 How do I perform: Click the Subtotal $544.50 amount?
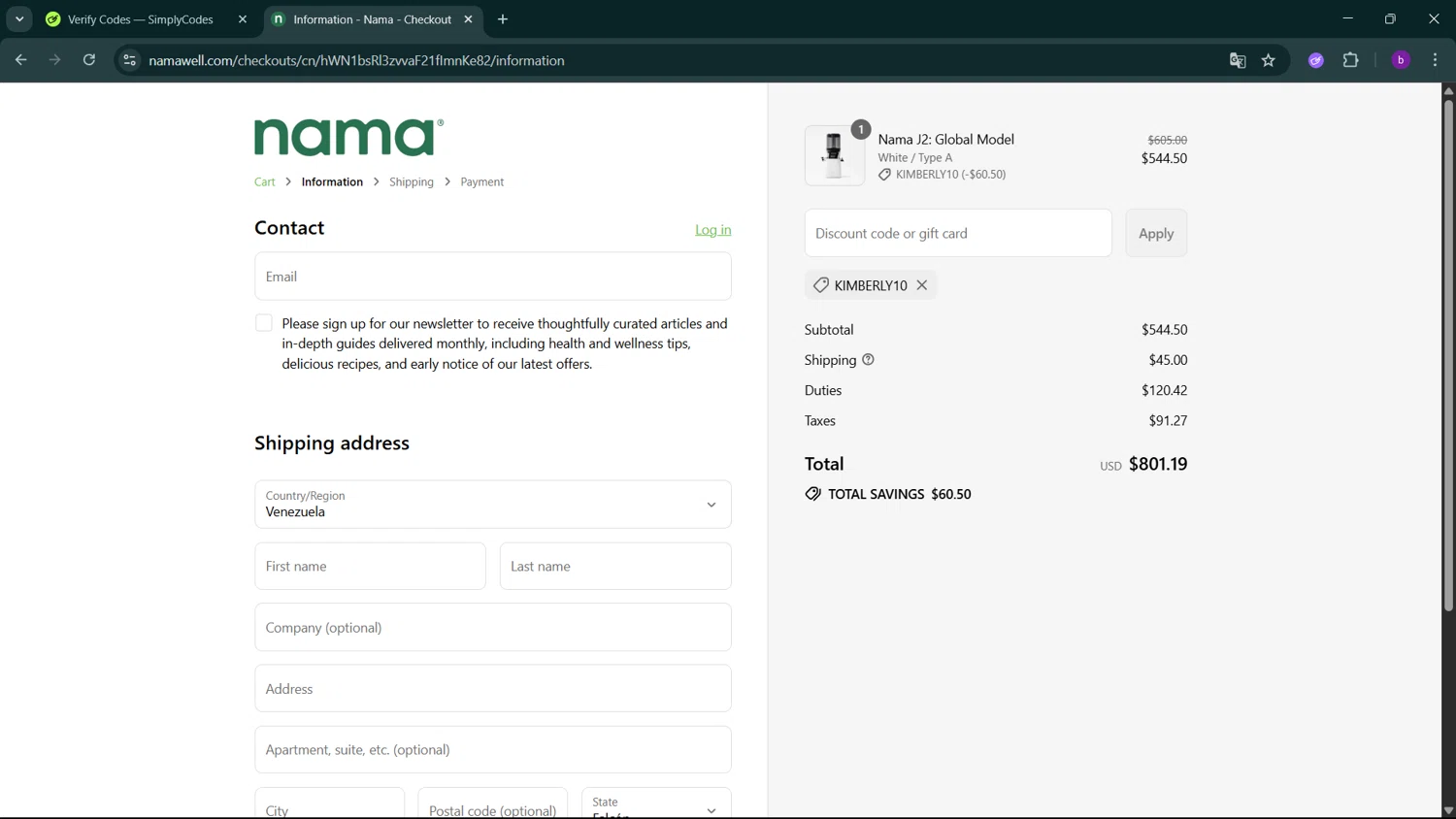(x=1165, y=330)
